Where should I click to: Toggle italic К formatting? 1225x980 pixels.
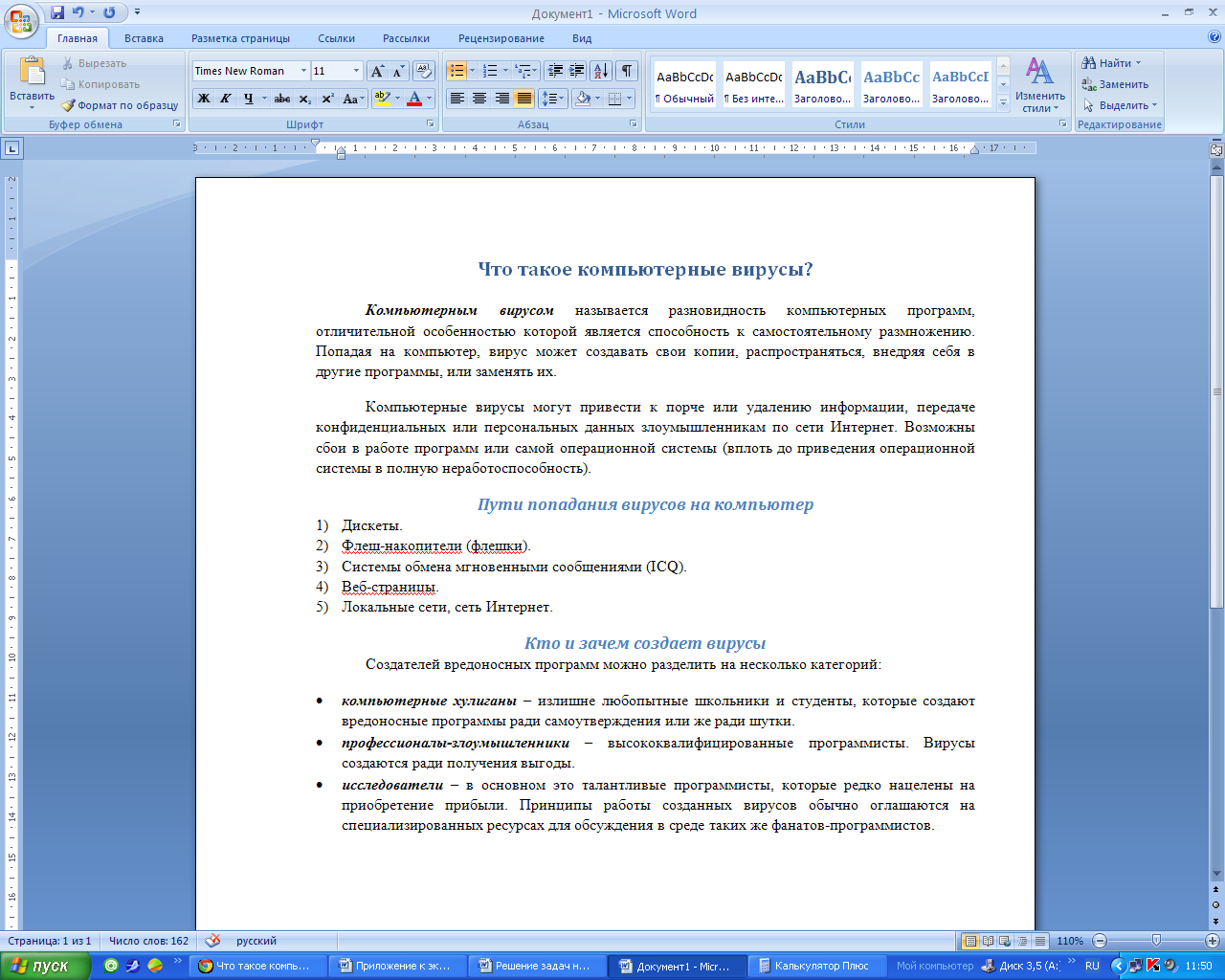[226, 99]
